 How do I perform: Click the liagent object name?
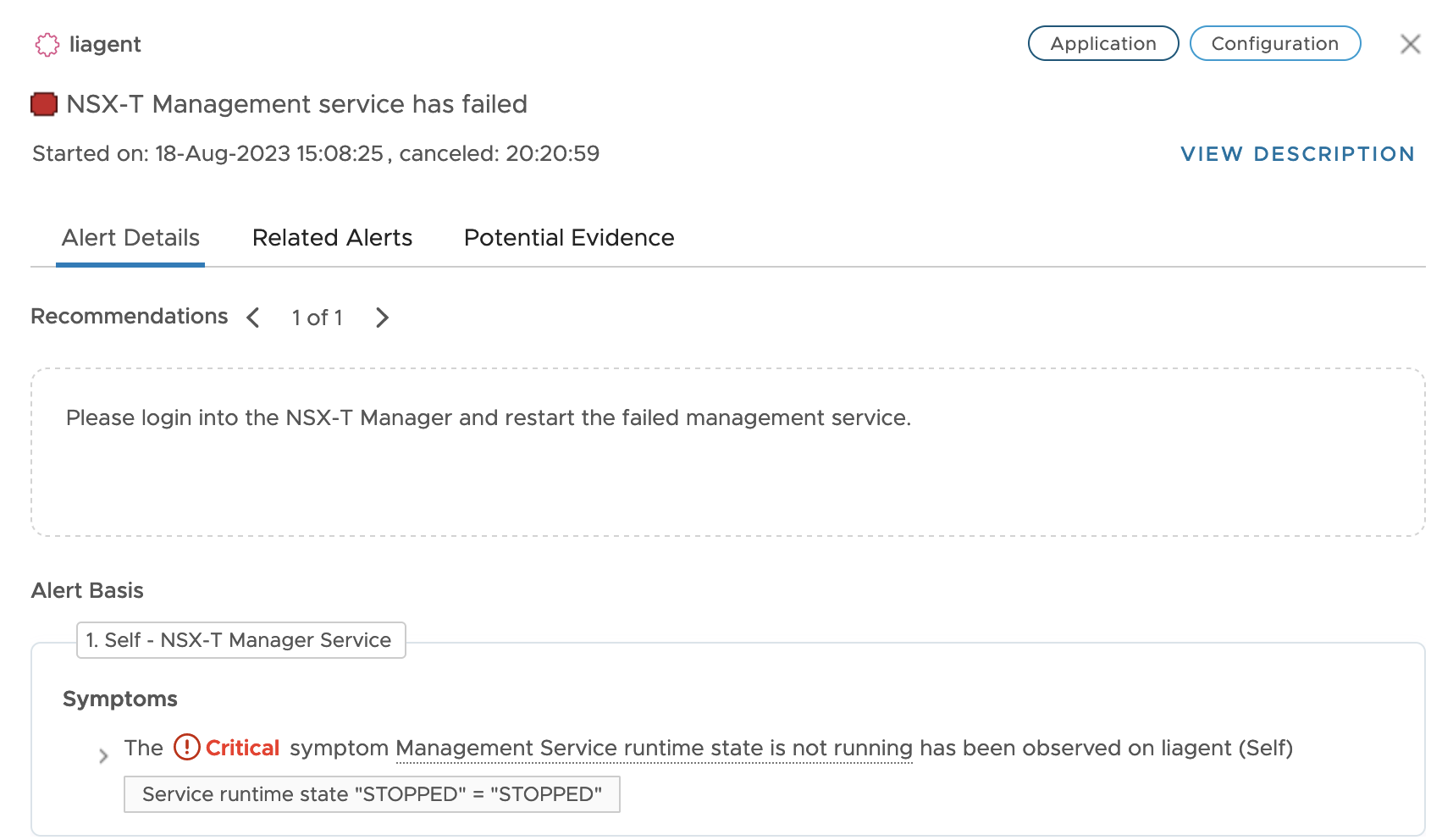[x=105, y=44]
